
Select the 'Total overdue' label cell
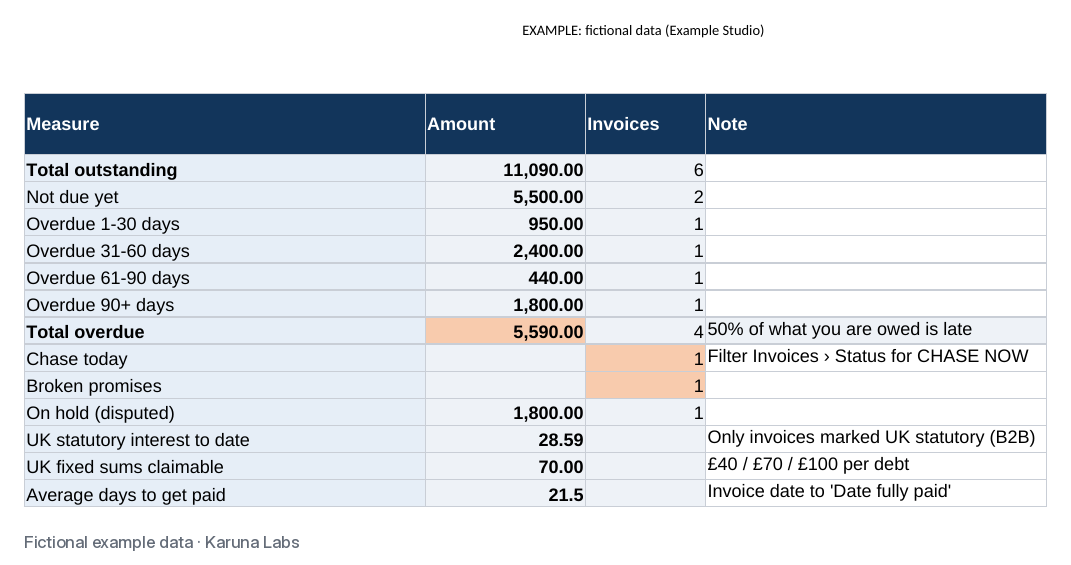click(225, 331)
